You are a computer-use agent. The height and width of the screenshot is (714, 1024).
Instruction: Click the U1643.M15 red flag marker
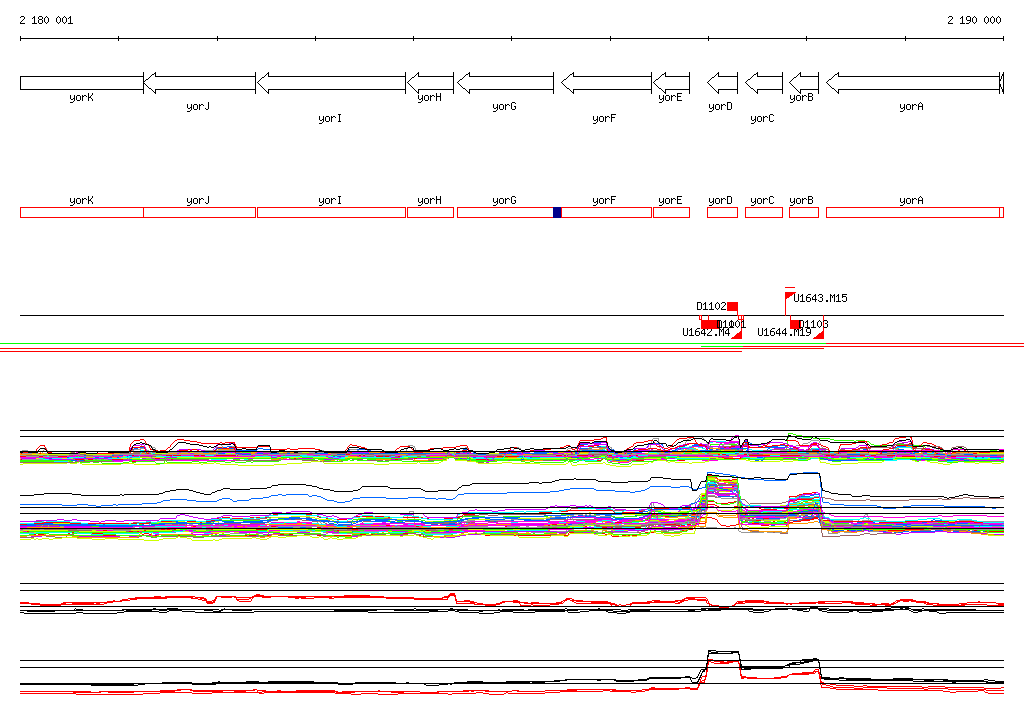click(790, 297)
